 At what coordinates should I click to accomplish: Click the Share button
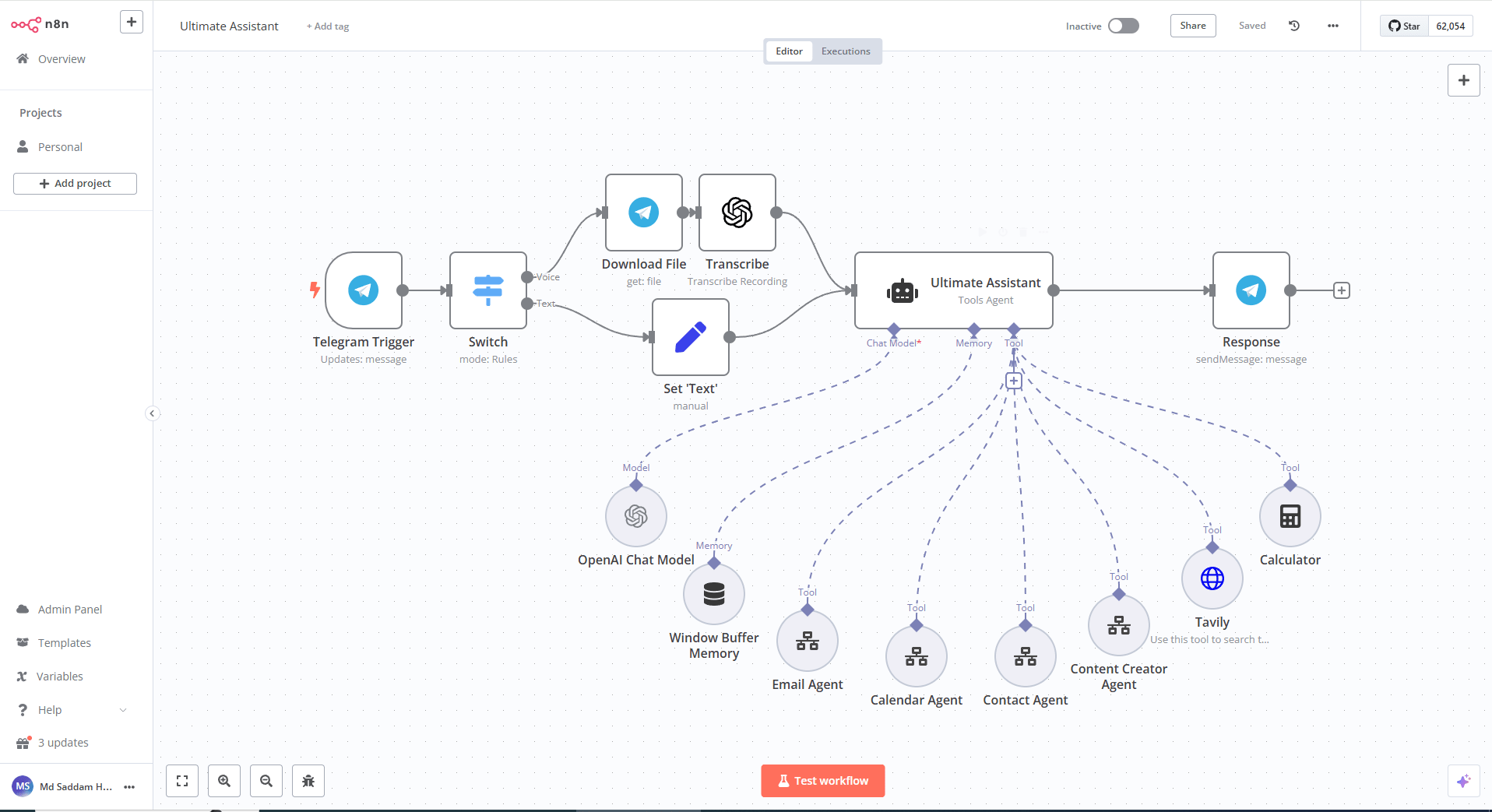[x=1193, y=26]
